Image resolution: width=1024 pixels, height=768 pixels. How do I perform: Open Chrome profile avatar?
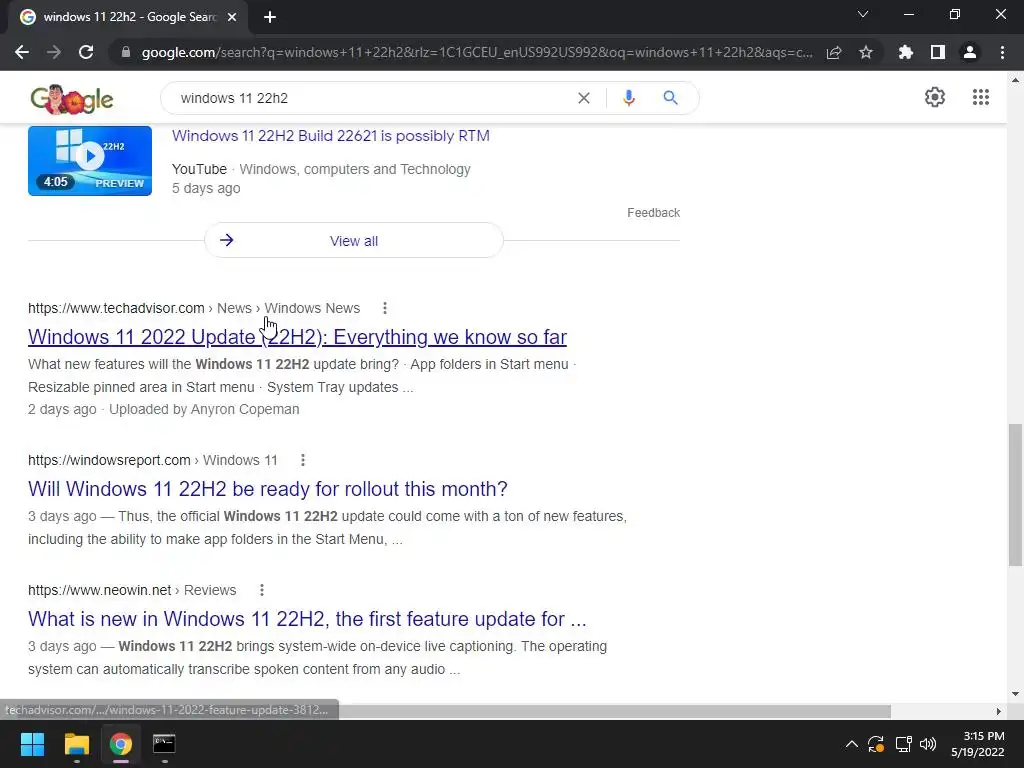pyautogui.click(x=970, y=52)
